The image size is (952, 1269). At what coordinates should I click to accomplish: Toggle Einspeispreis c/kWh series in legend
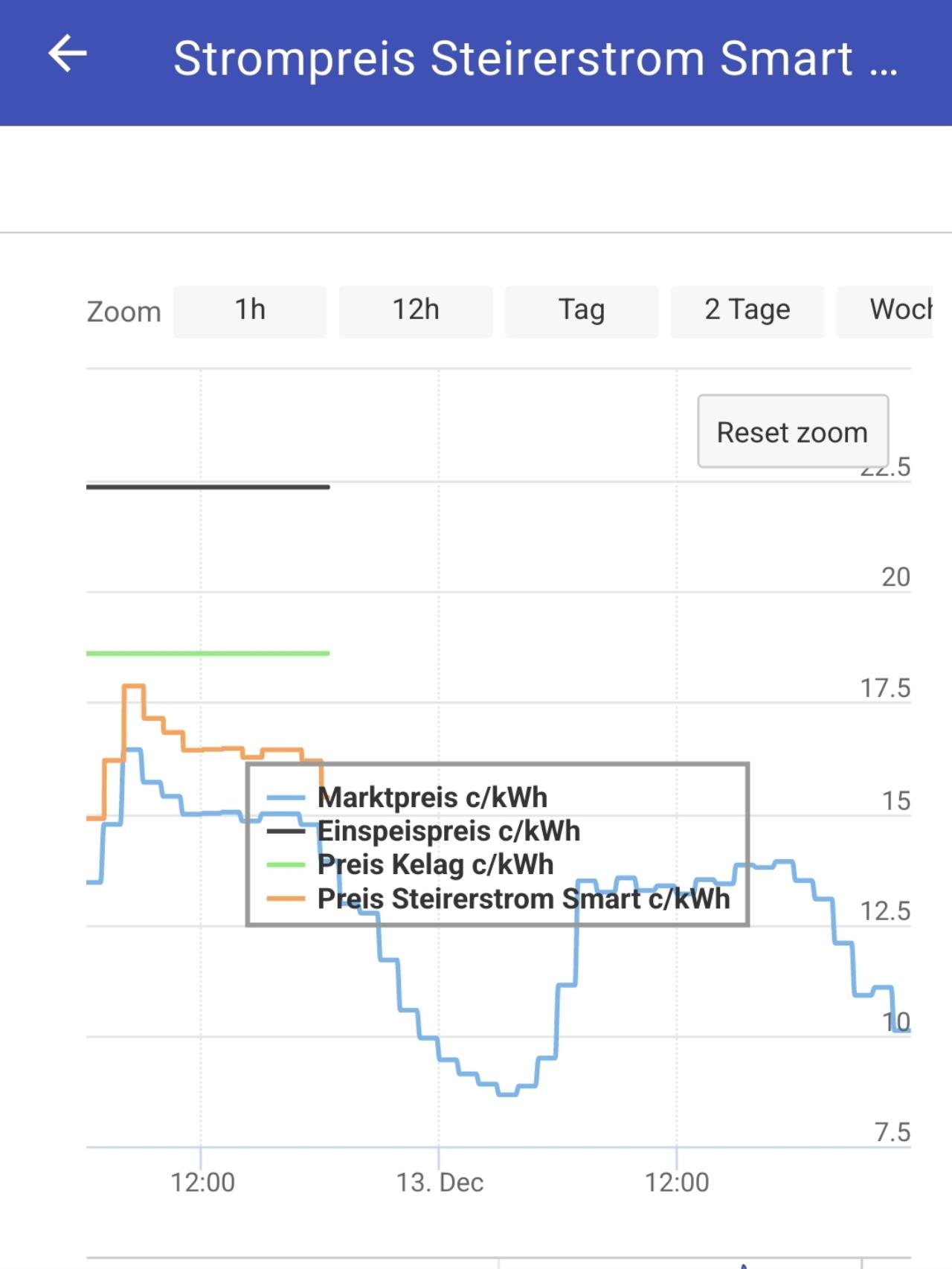(x=448, y=831)
